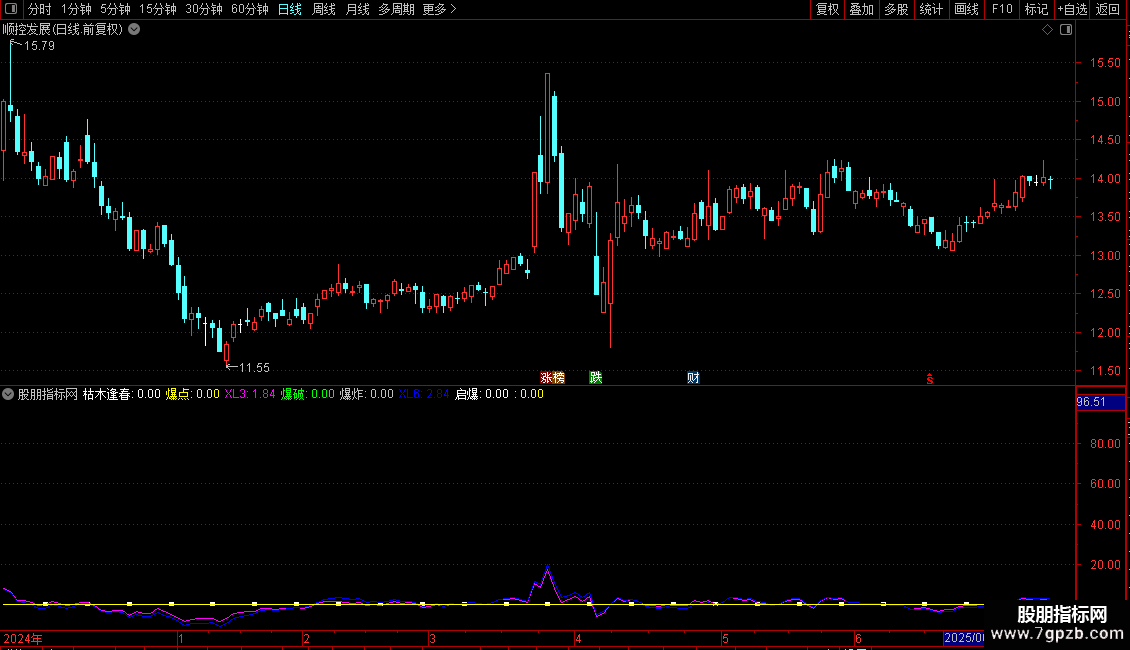The image size is (1130, 650).
Task: Click the 96.51 indicator value box
Action: [x=1100, y=402]
